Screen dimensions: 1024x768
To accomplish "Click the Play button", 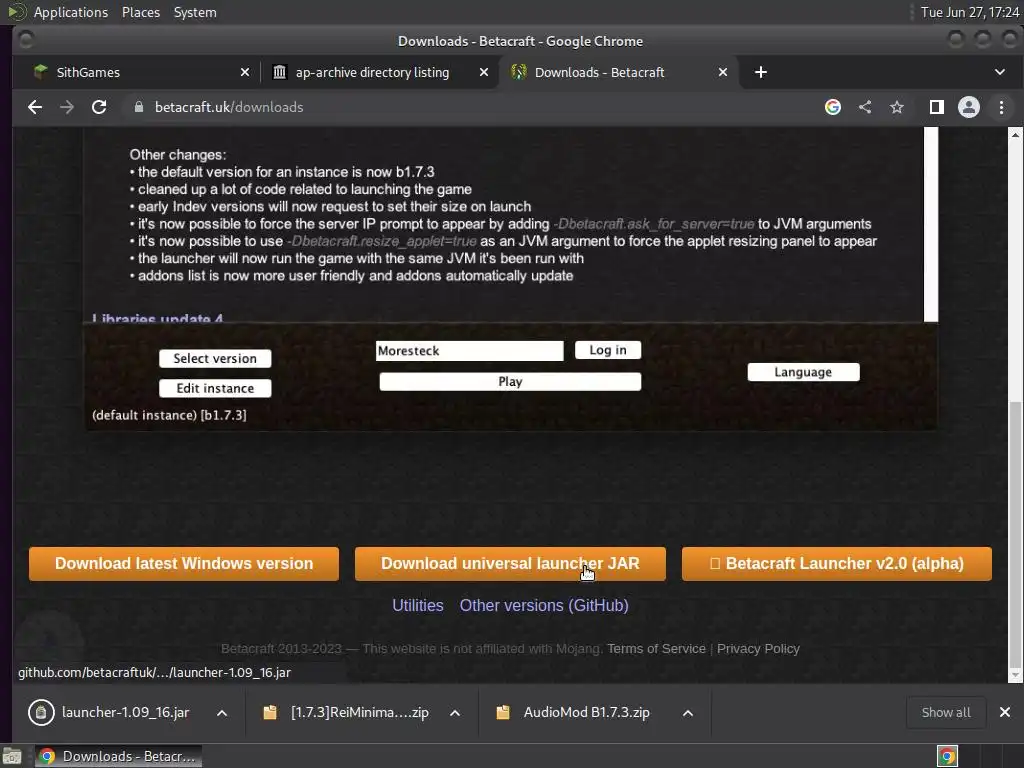I will (510, 382).
